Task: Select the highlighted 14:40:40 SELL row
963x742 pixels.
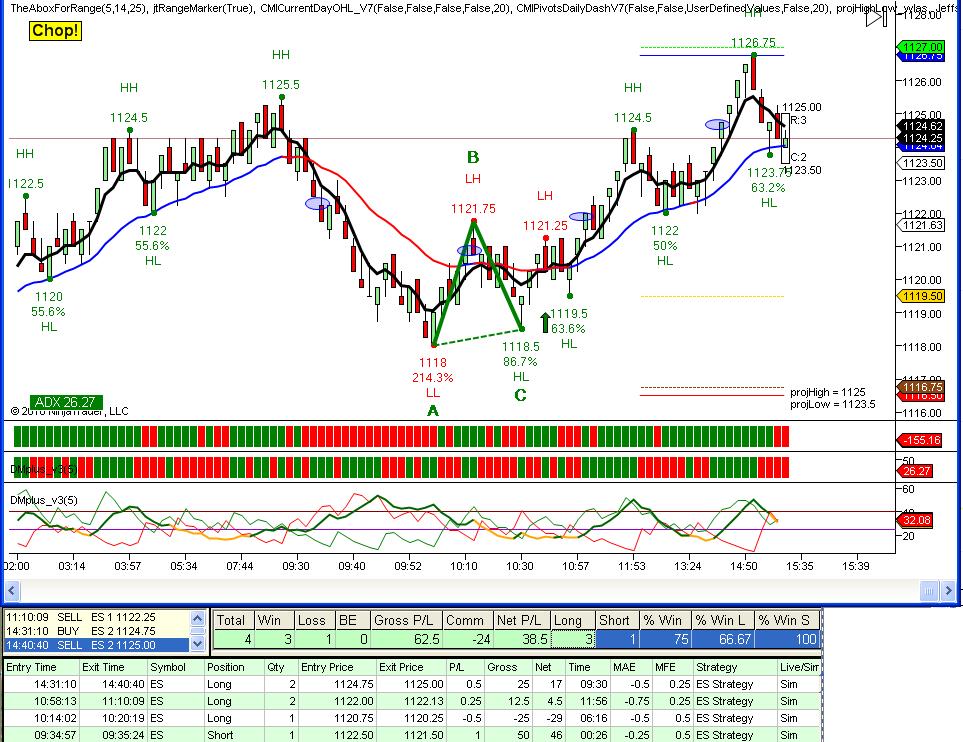Action: (97, 645)
